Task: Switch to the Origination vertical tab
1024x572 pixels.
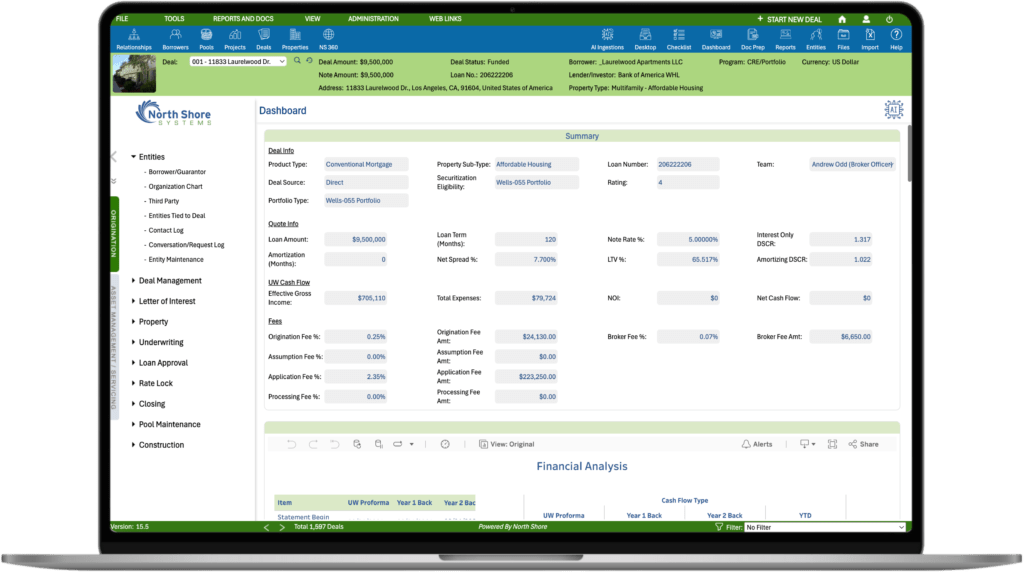Action: tap(114, 233)
